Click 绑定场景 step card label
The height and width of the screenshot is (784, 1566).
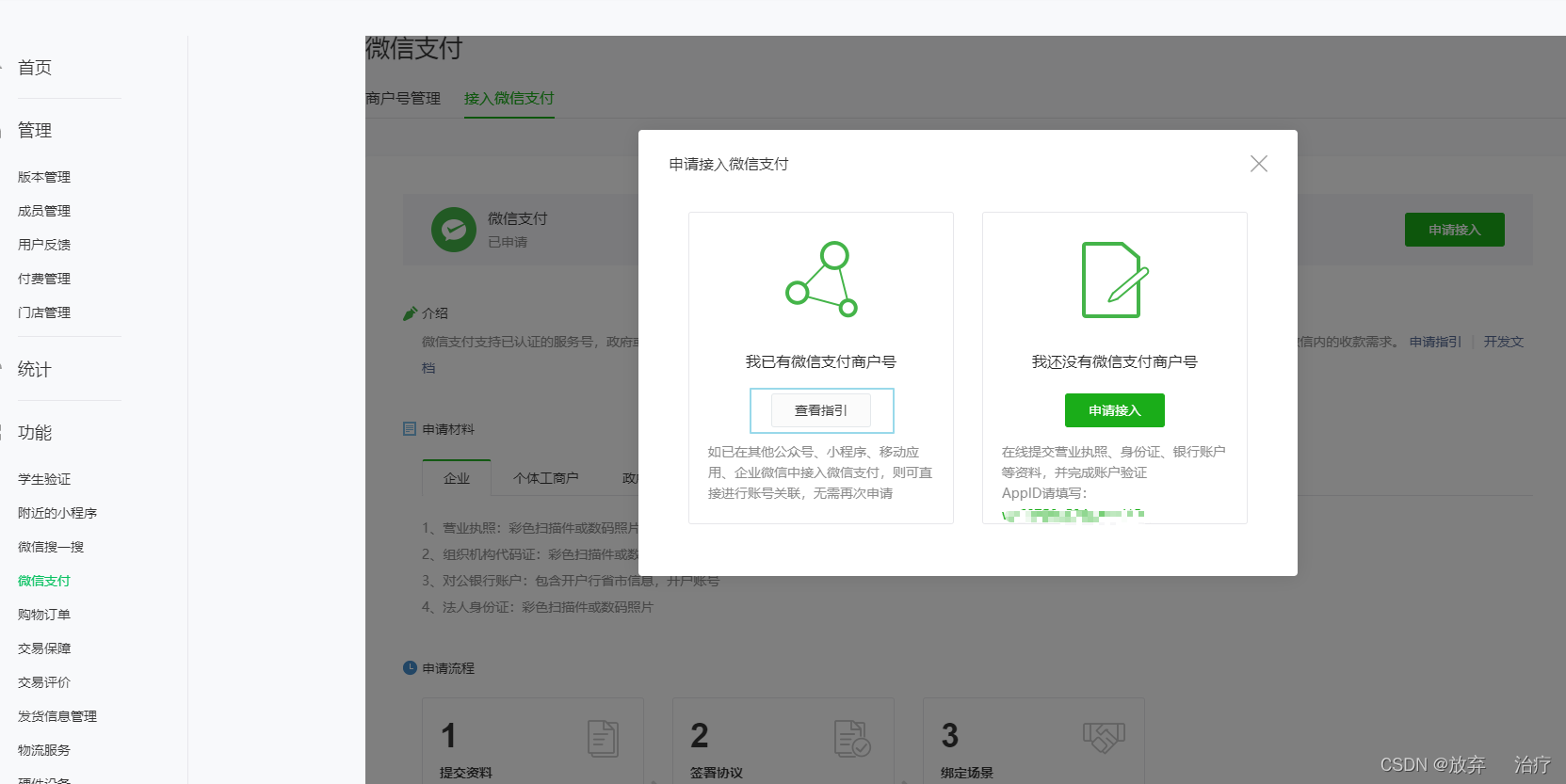(967, 773)
